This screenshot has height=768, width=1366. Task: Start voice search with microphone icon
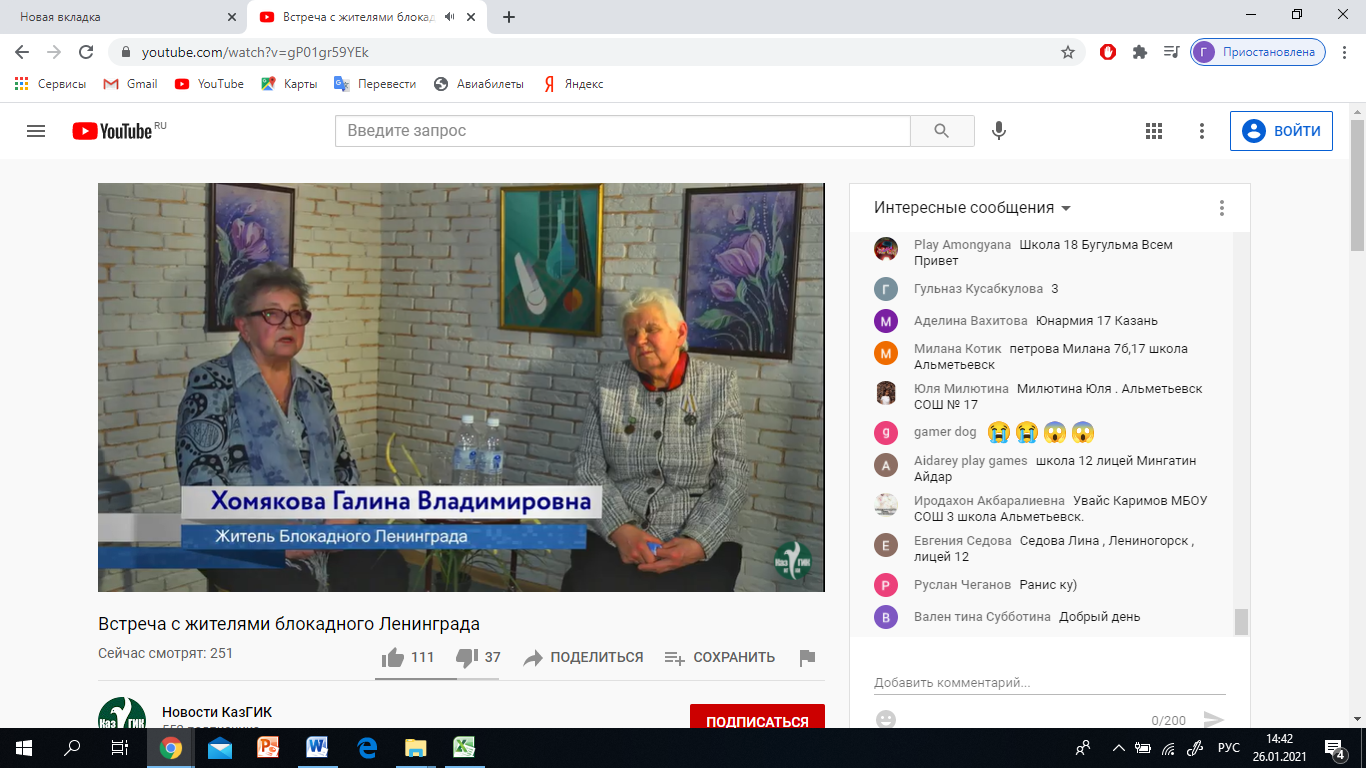998,131
